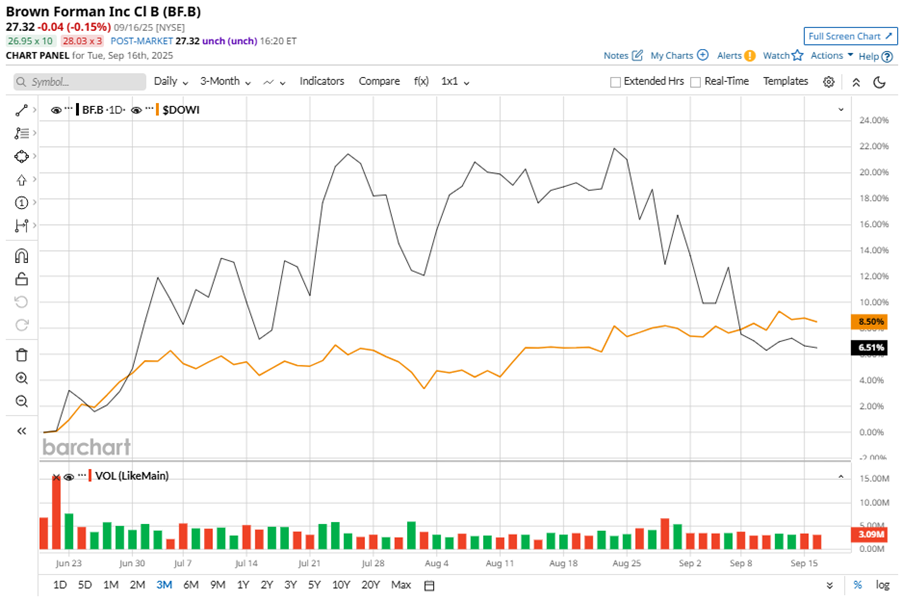902x601 pixels.
Task: Select the 1Y range tab
Action: [x=243, y=585]
